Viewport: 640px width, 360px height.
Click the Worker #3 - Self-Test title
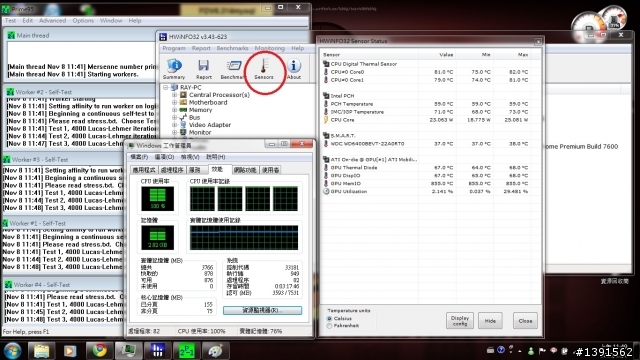pyautogui.click(x=40, y=160)
